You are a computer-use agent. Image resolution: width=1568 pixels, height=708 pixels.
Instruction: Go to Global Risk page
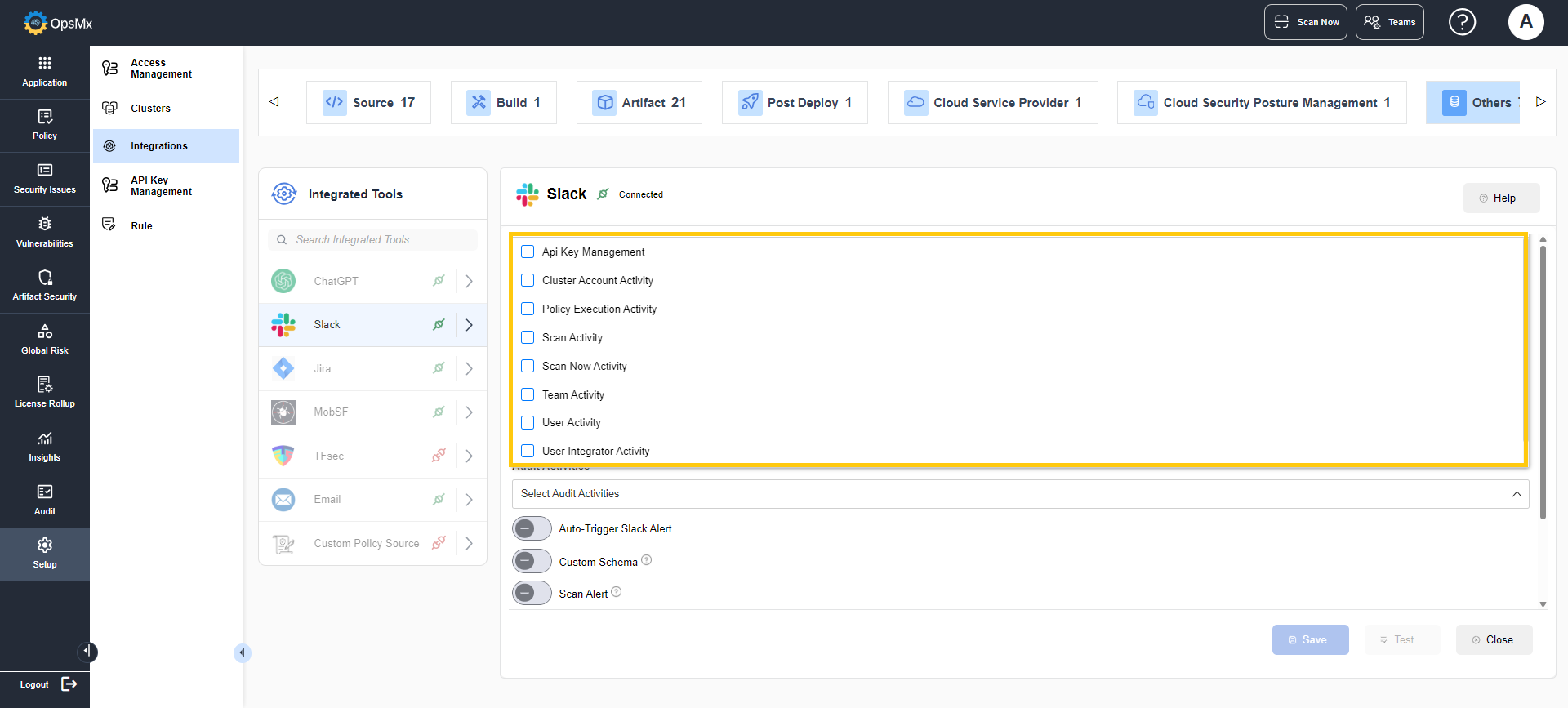(x=45, y=340)
